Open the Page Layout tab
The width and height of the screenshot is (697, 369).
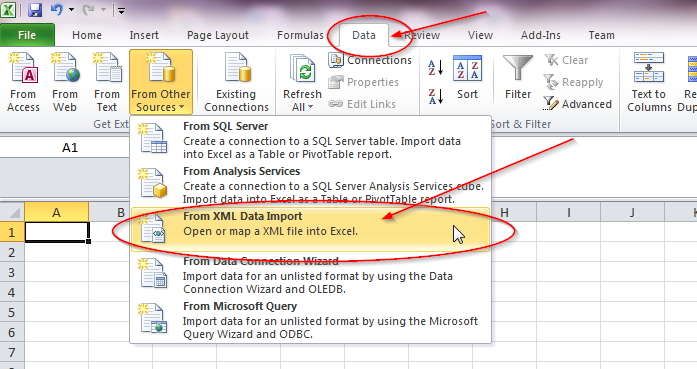(218, 35)
